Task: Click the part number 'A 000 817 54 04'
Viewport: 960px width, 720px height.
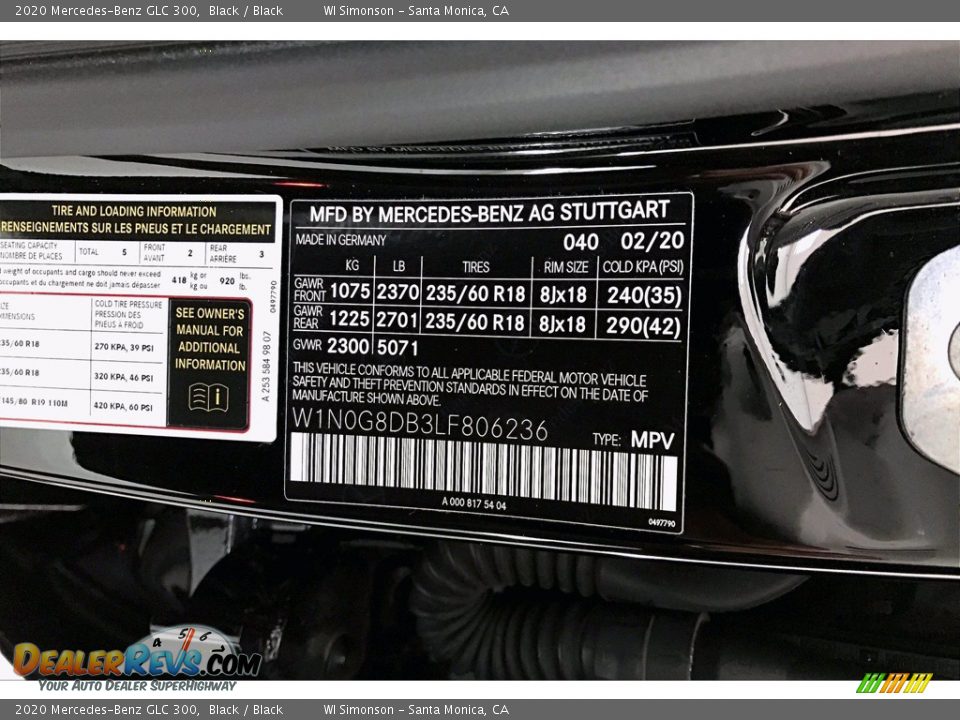Action: pyautogui.click(x=474, y=504)
